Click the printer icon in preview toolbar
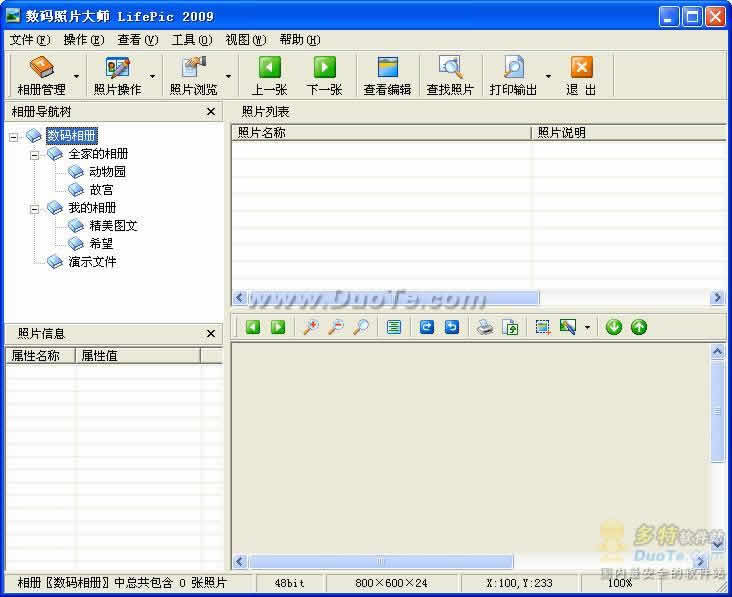732x597 pixels. point(485,327)
